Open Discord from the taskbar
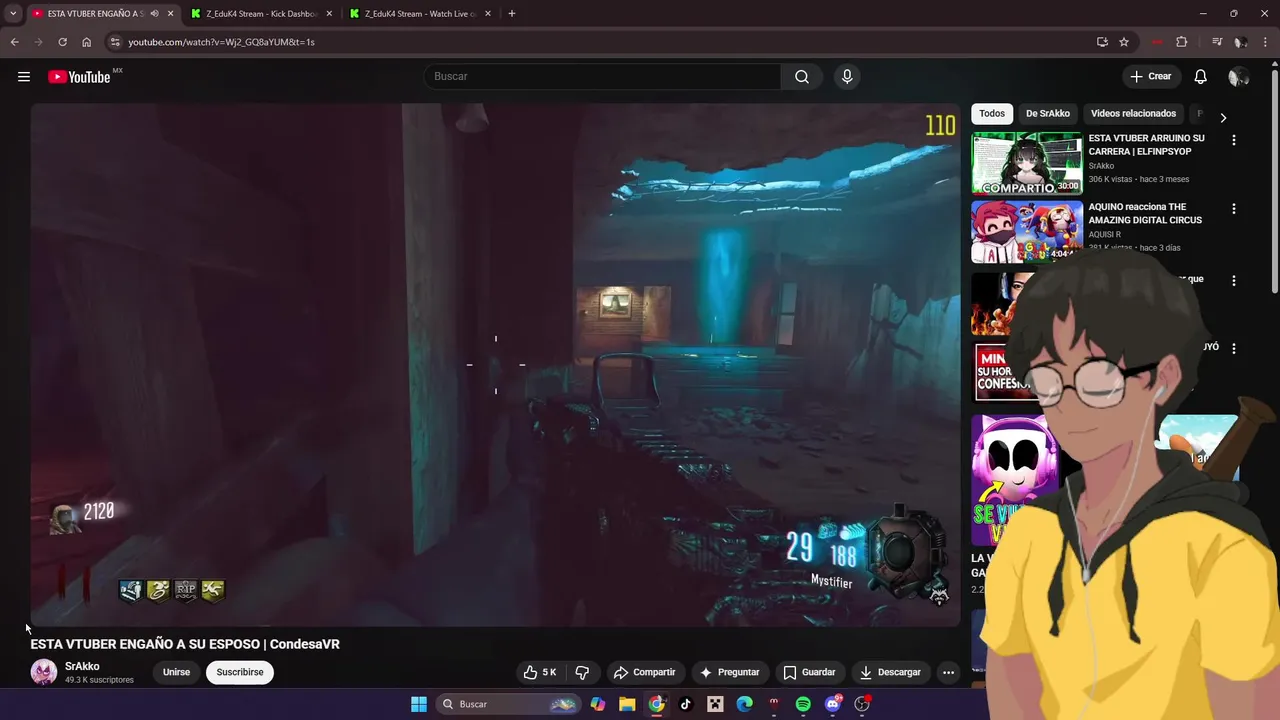This screenshot has width=1280, height=720. [833, 704]
